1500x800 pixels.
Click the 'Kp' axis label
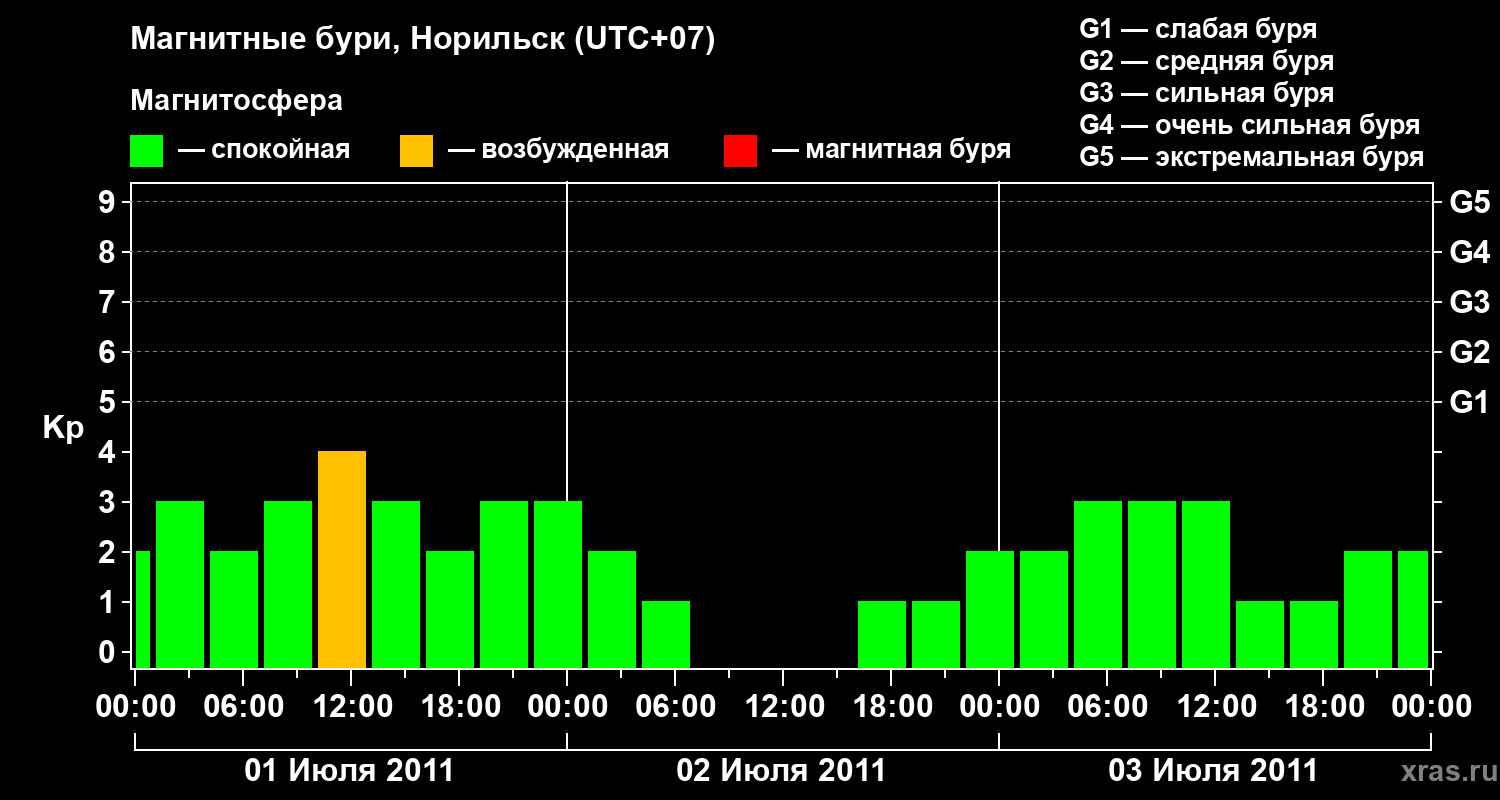click(63, 428)
